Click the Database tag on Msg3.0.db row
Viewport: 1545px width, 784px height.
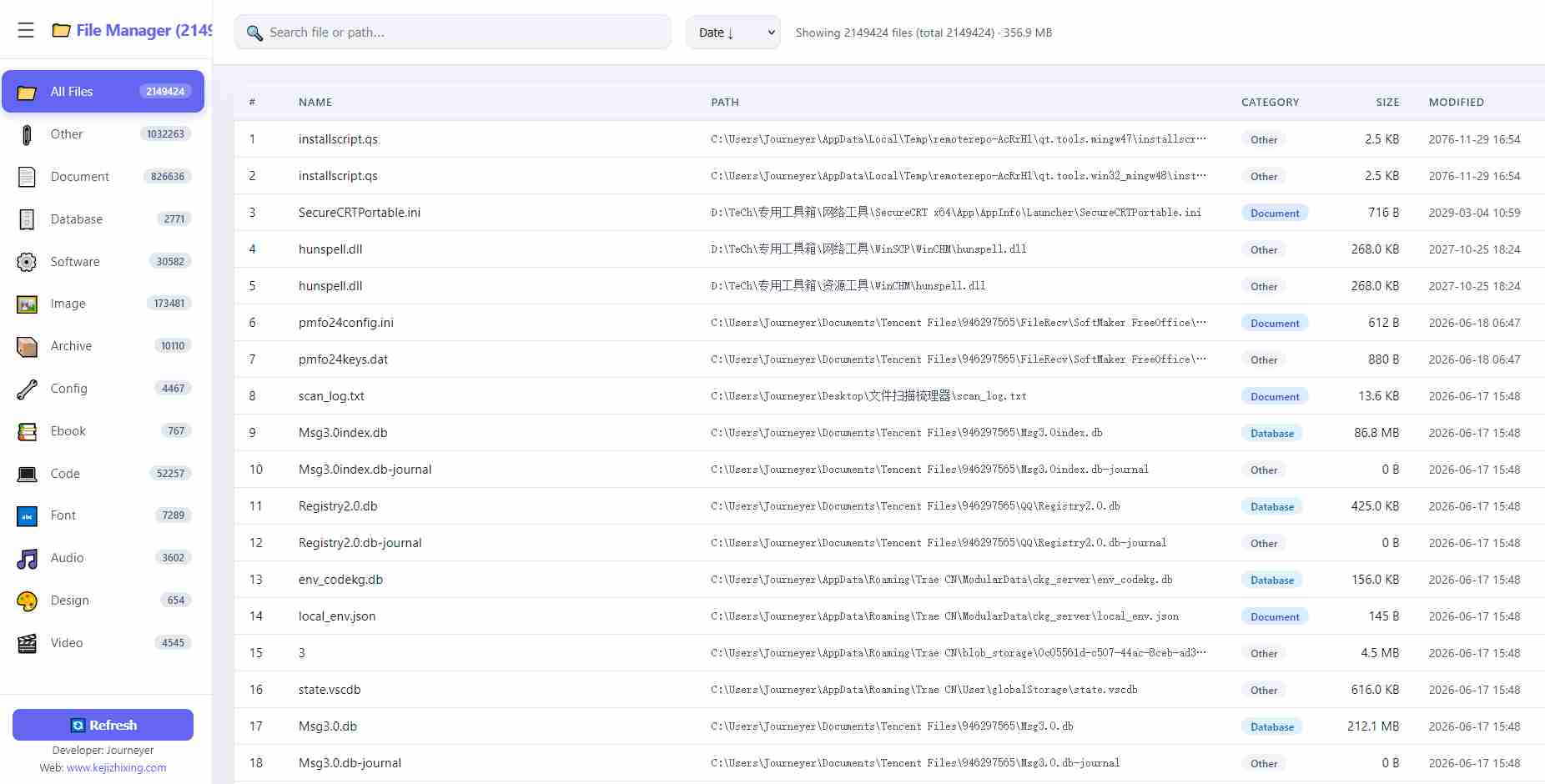coord(1271,726)
